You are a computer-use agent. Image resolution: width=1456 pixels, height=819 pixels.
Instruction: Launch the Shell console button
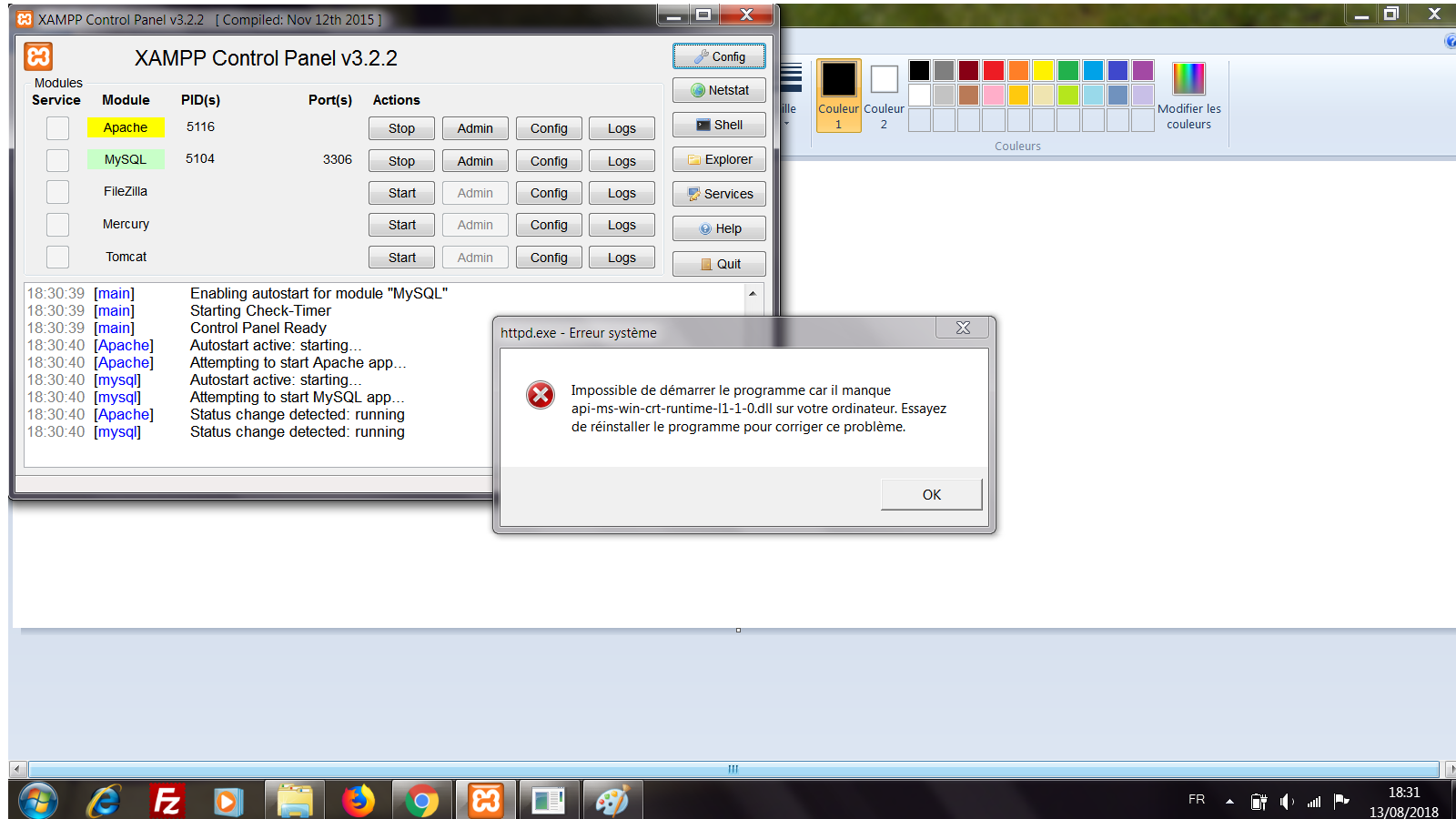719,125
